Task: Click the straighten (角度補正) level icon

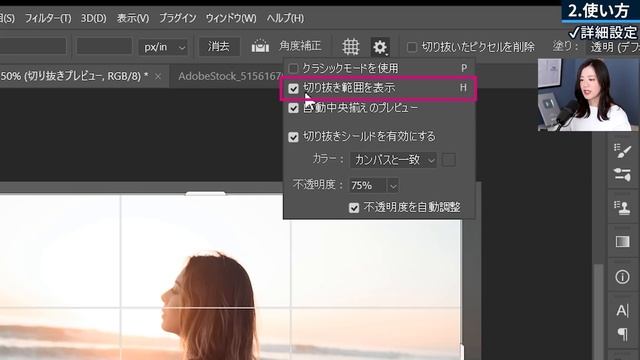Action: [260, 47]
